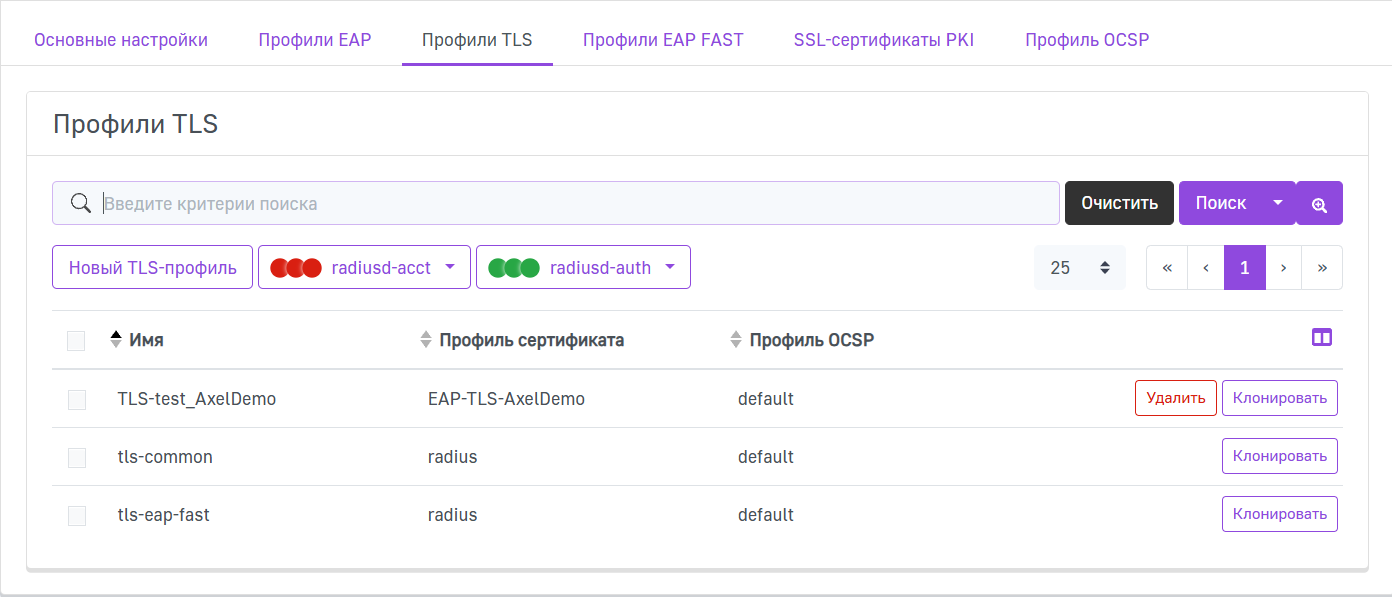Sort by Имя column arrow icon

(116, 340)
